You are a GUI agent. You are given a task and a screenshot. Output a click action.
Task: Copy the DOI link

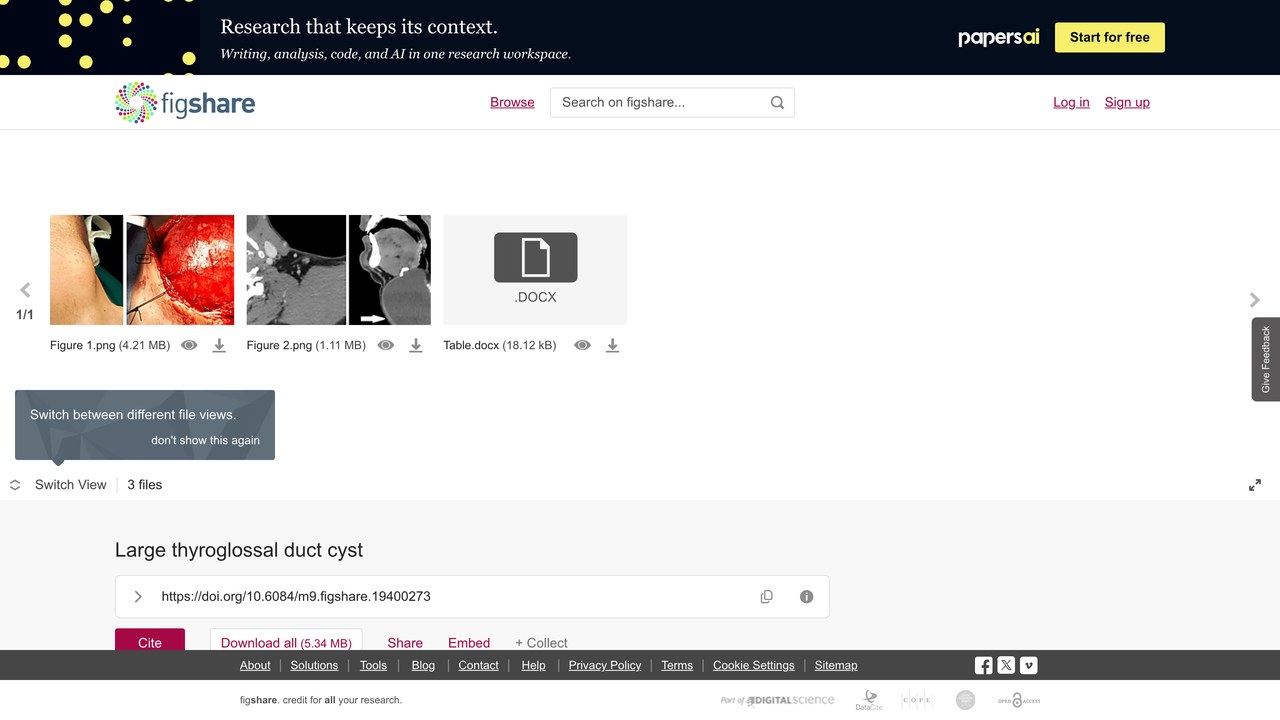(767, 597)
